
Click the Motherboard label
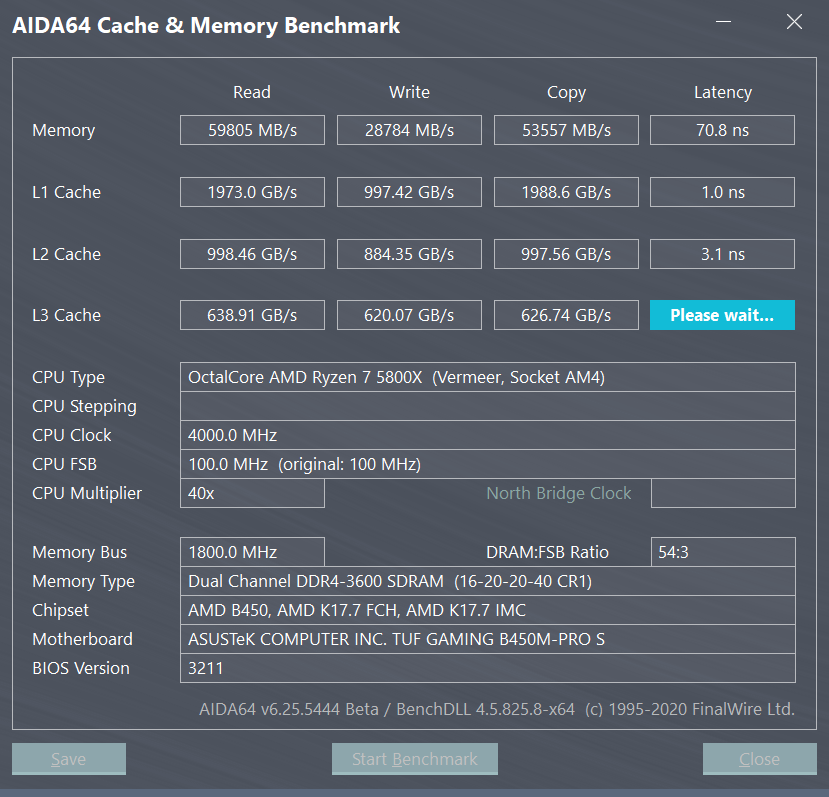pos(82,639)
